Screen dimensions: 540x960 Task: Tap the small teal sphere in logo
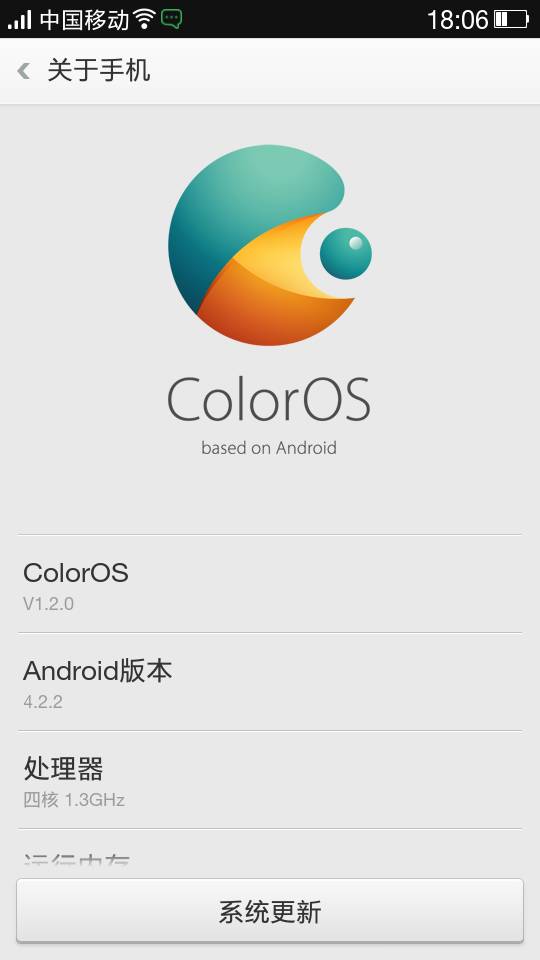pyautogui.click(x=345, y=253)
